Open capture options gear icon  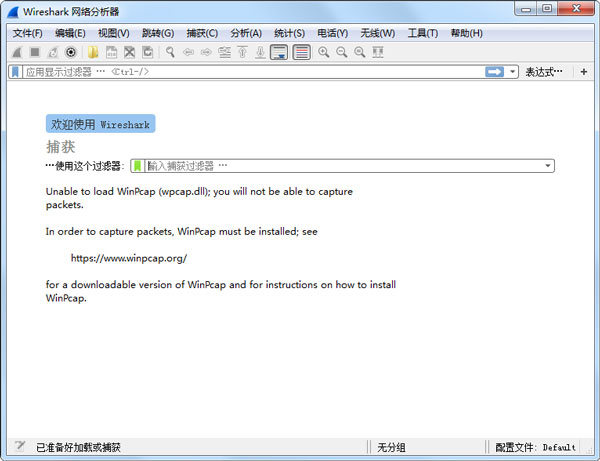[71, 52]
